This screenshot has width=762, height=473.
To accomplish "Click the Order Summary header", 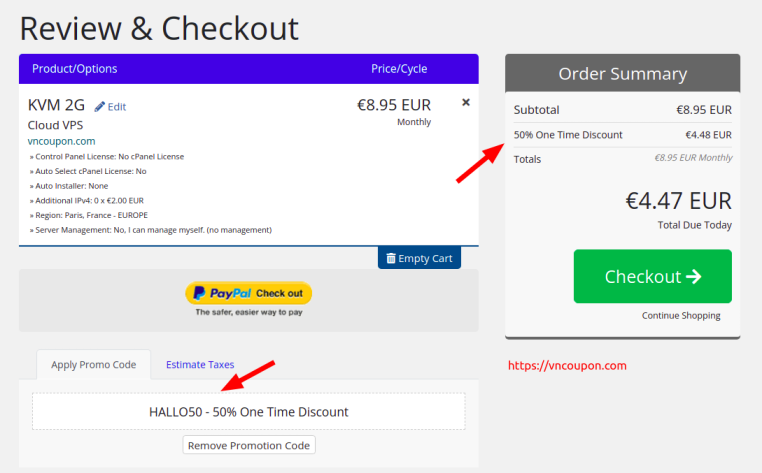I will click(623, 73).
